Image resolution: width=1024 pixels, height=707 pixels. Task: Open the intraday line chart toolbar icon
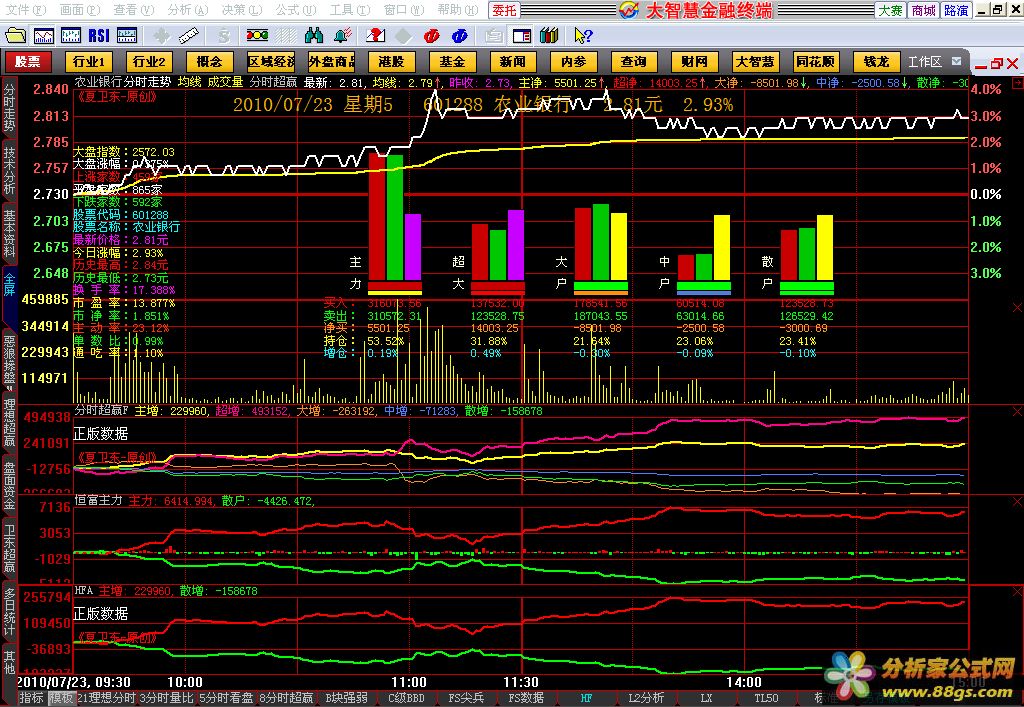pos(44,35)
